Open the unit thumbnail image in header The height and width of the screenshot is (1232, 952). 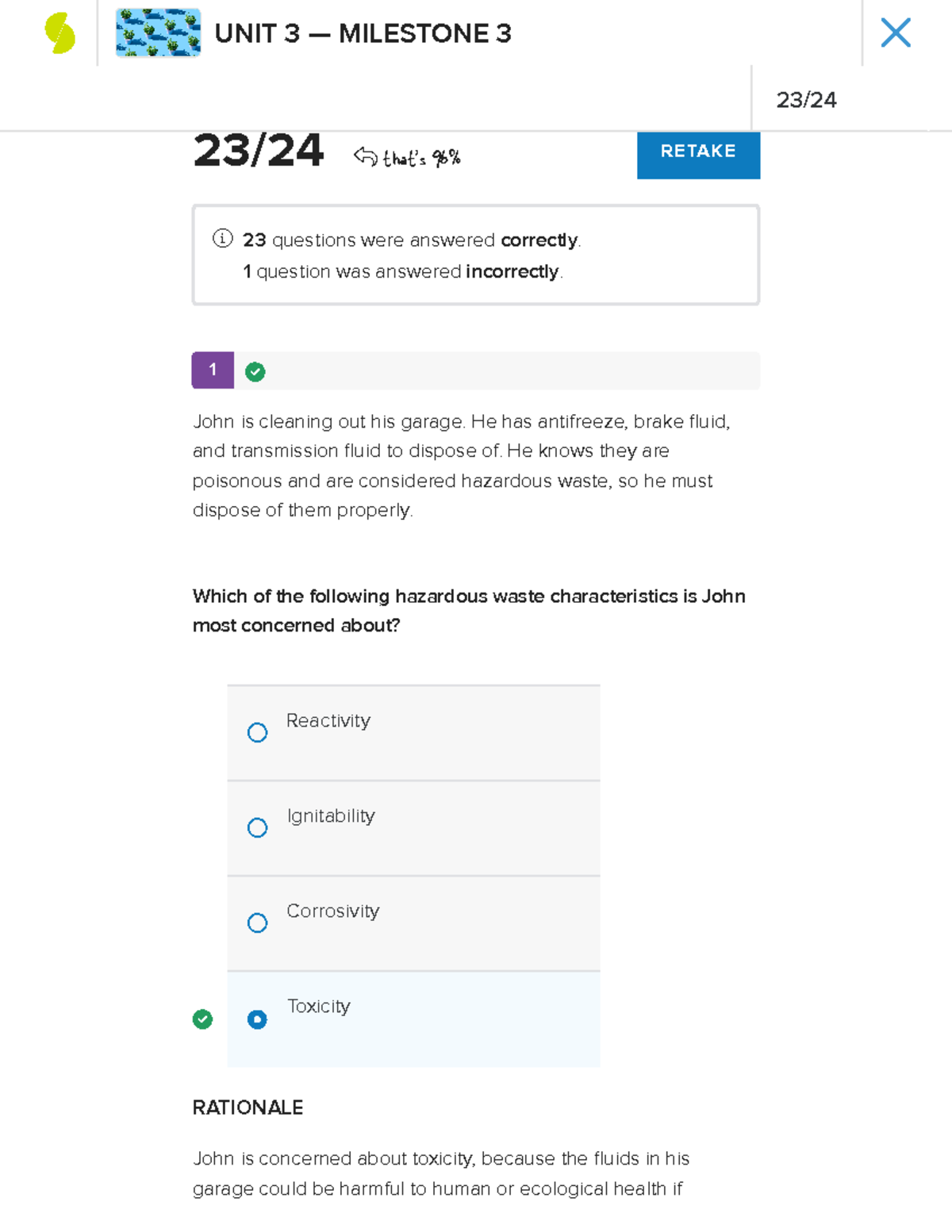coord(158,33)
